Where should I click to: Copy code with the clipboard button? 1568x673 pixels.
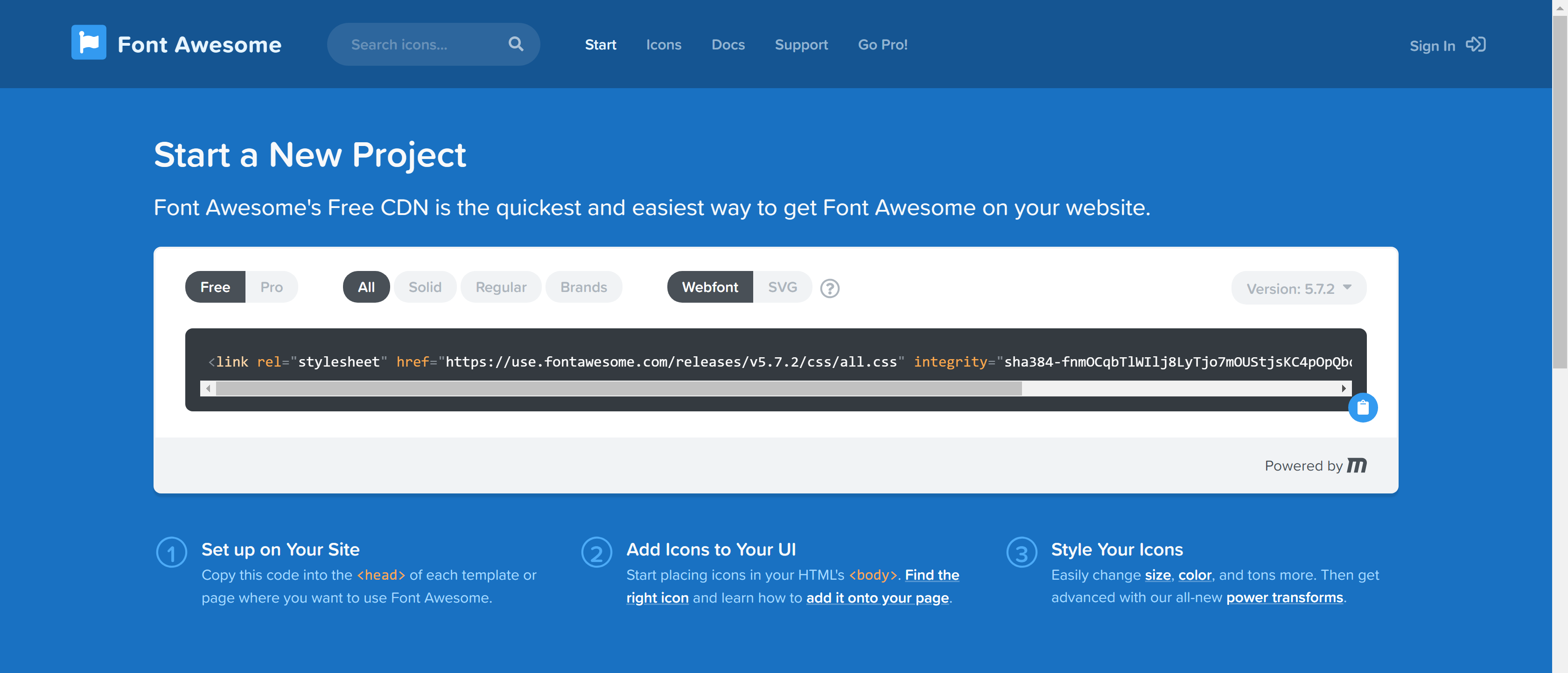(x=1362, y=408)
